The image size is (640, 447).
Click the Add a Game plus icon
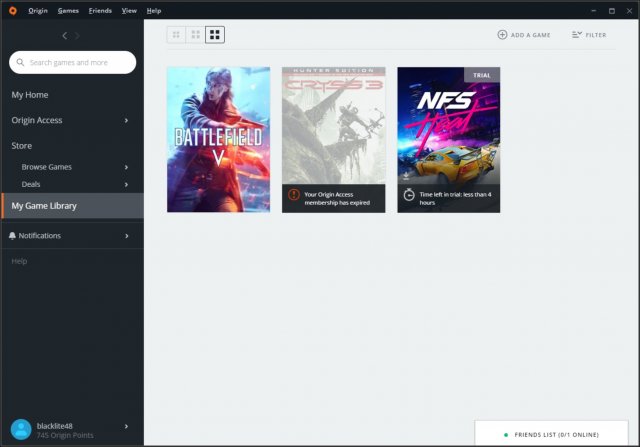[x=502, y=35]
